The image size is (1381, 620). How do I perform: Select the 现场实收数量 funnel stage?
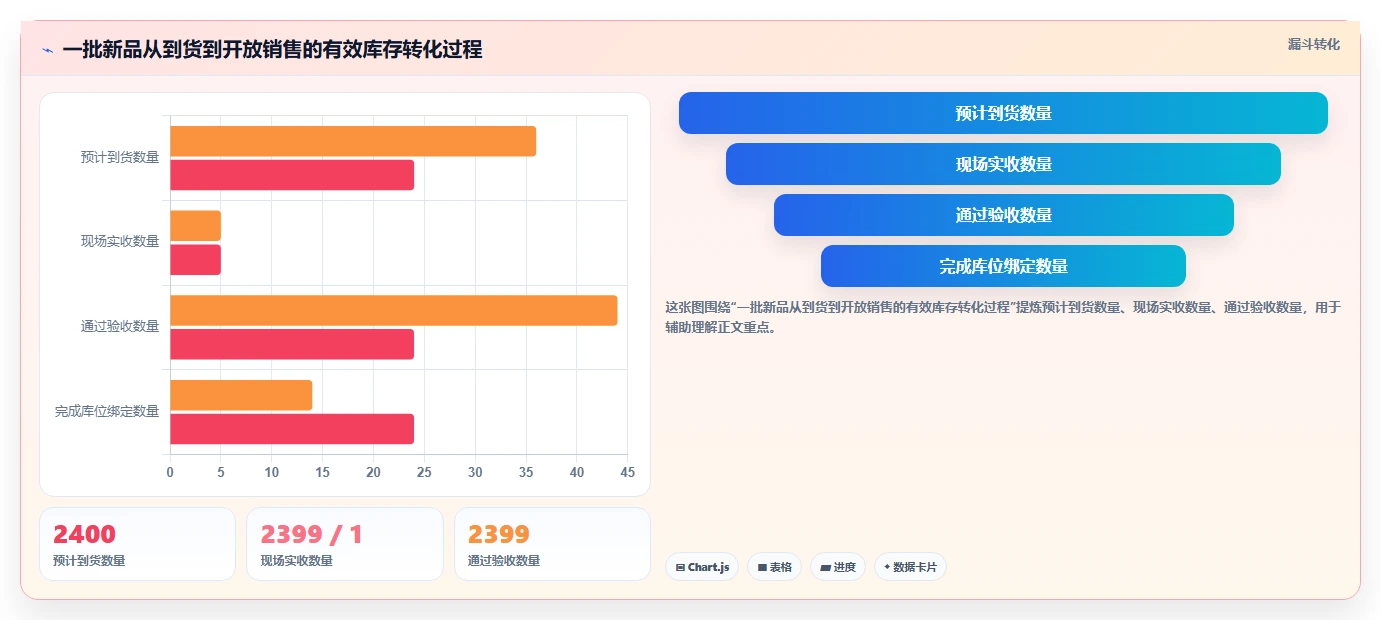[1003, 164]
